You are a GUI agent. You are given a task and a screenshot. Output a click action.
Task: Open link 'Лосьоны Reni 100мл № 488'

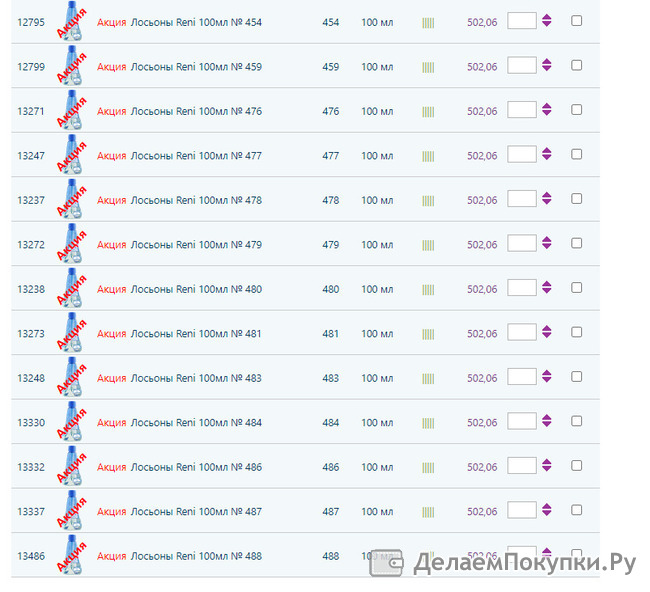coord(196,556)
